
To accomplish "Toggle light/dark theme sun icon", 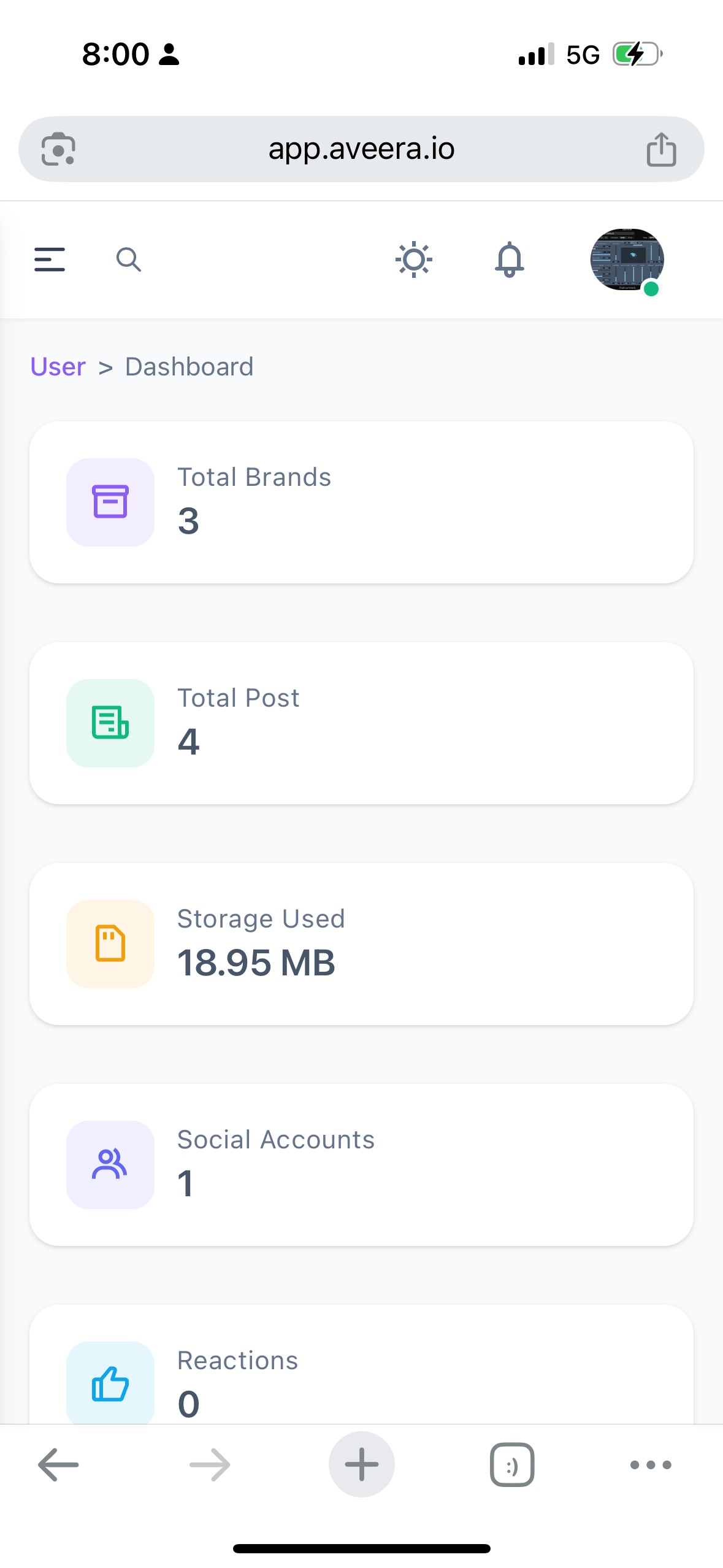I will (x=414, y=259).
